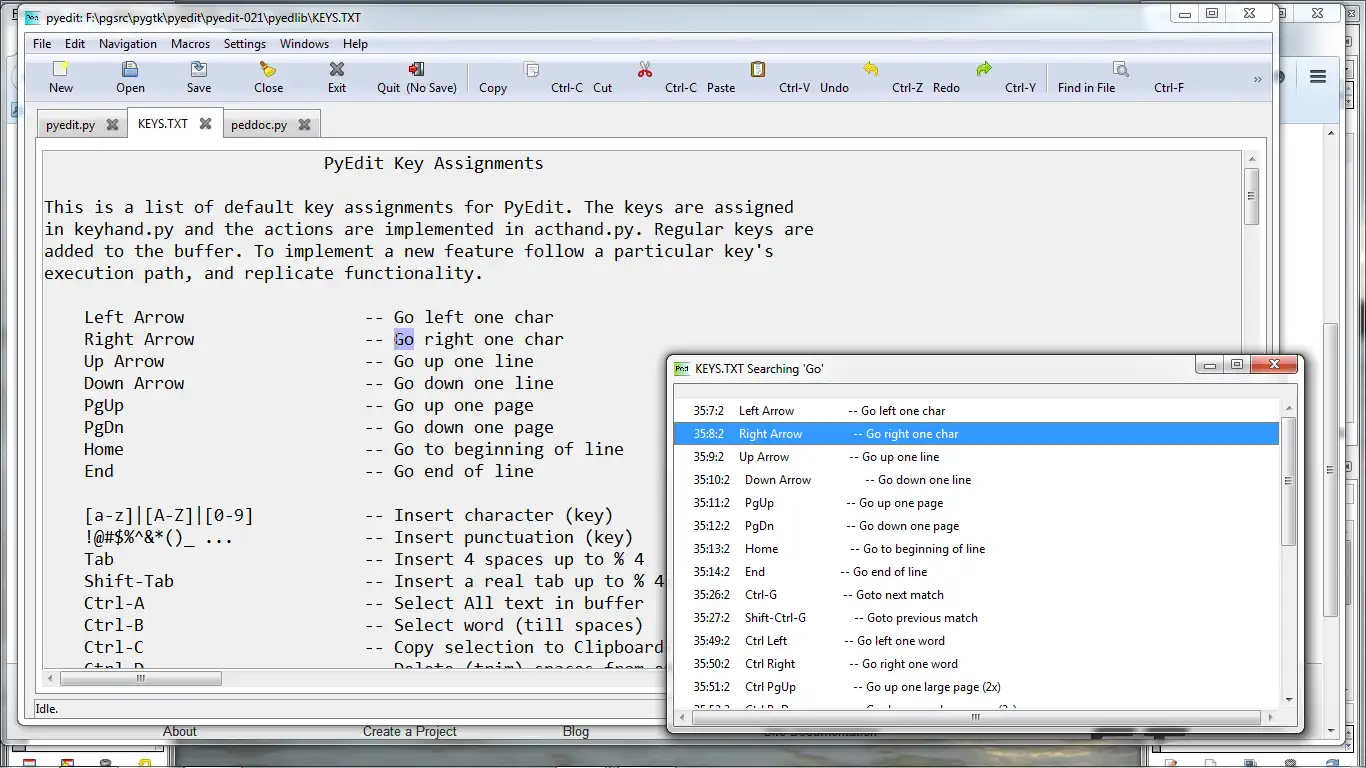
Task: Click search results horizontal scrollbar thumb
Action: pyautogui.click(x=975, y=717)
